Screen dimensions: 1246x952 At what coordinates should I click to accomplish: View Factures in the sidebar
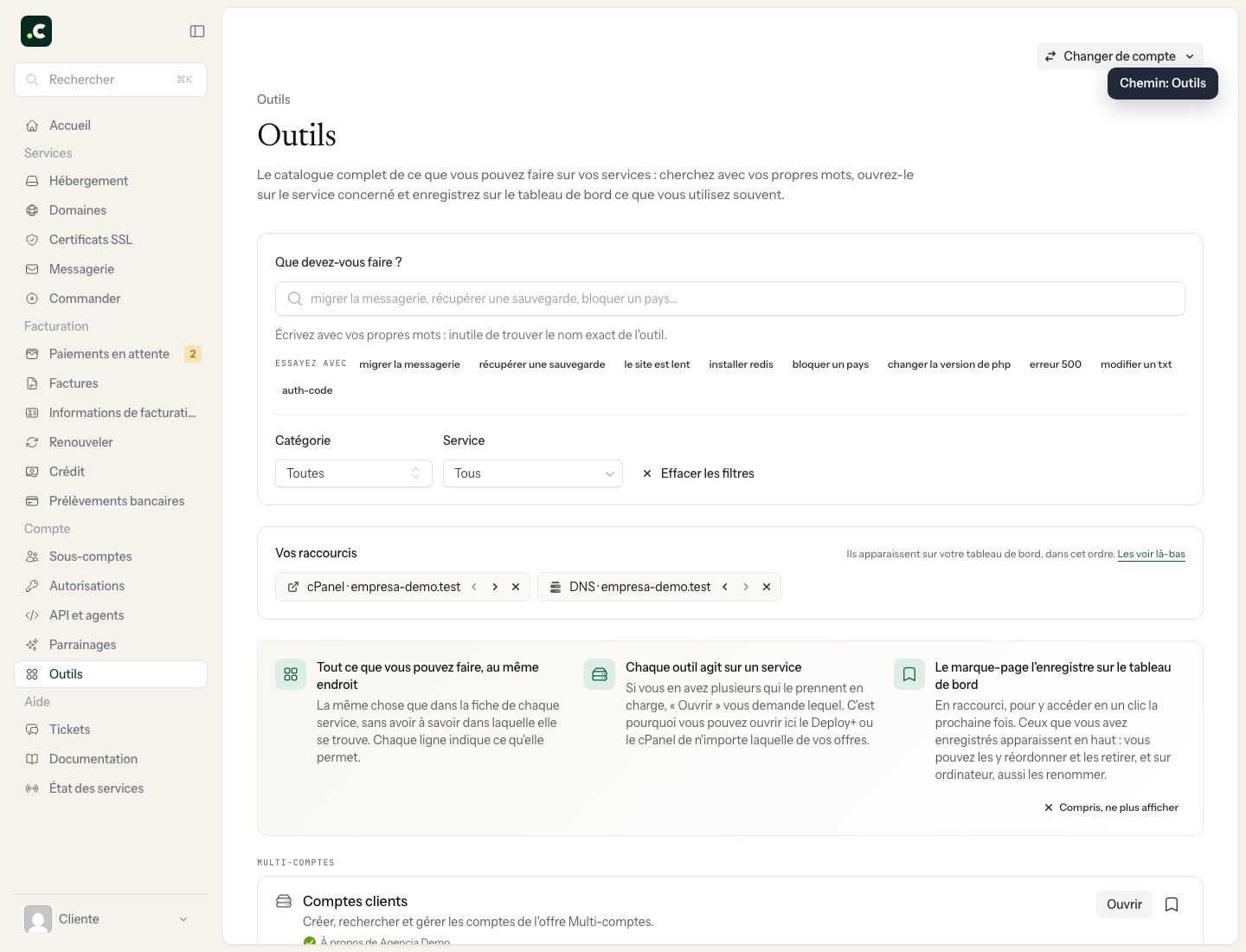point(111,383)
